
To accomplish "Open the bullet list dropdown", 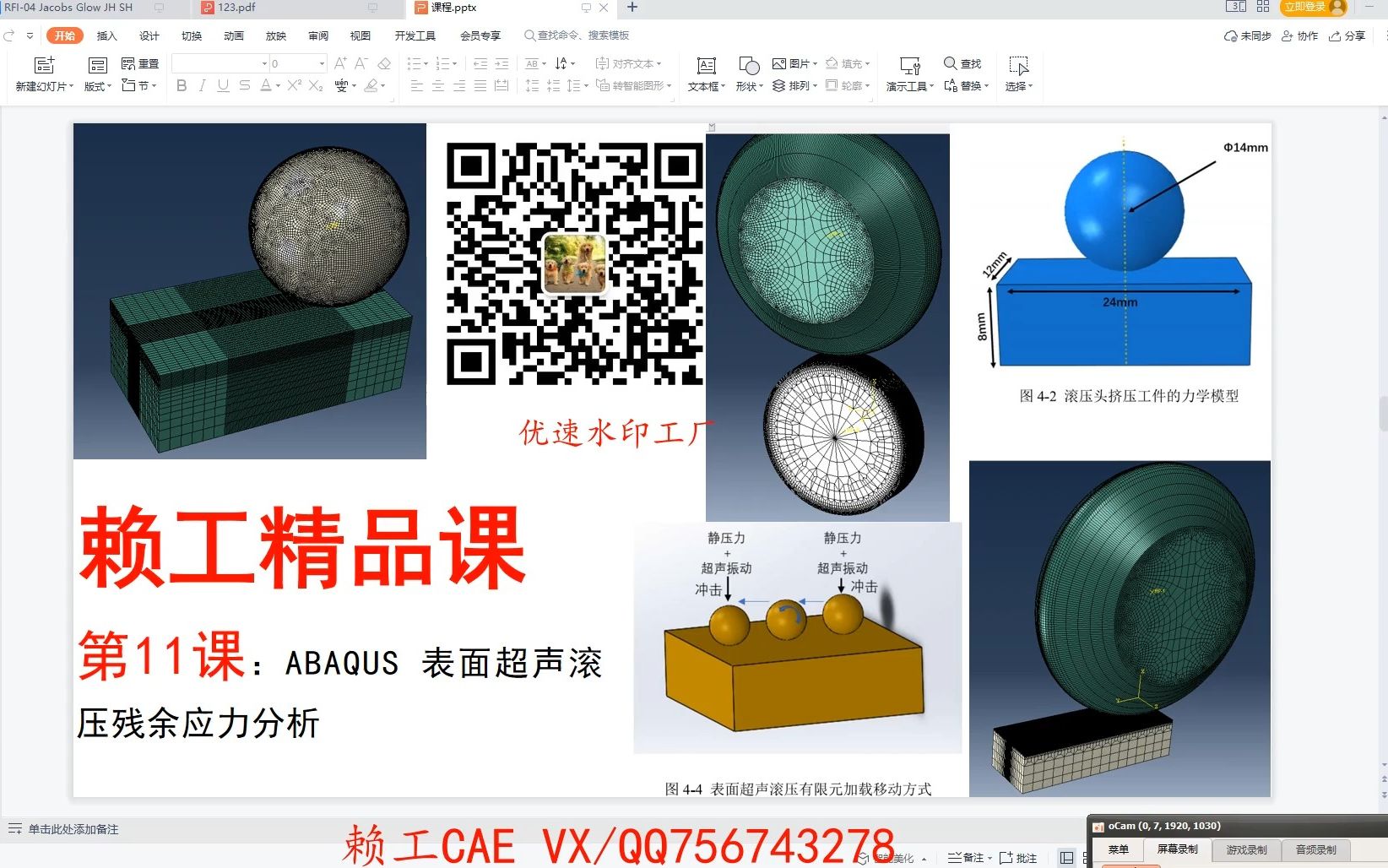I will pos(417,63).
